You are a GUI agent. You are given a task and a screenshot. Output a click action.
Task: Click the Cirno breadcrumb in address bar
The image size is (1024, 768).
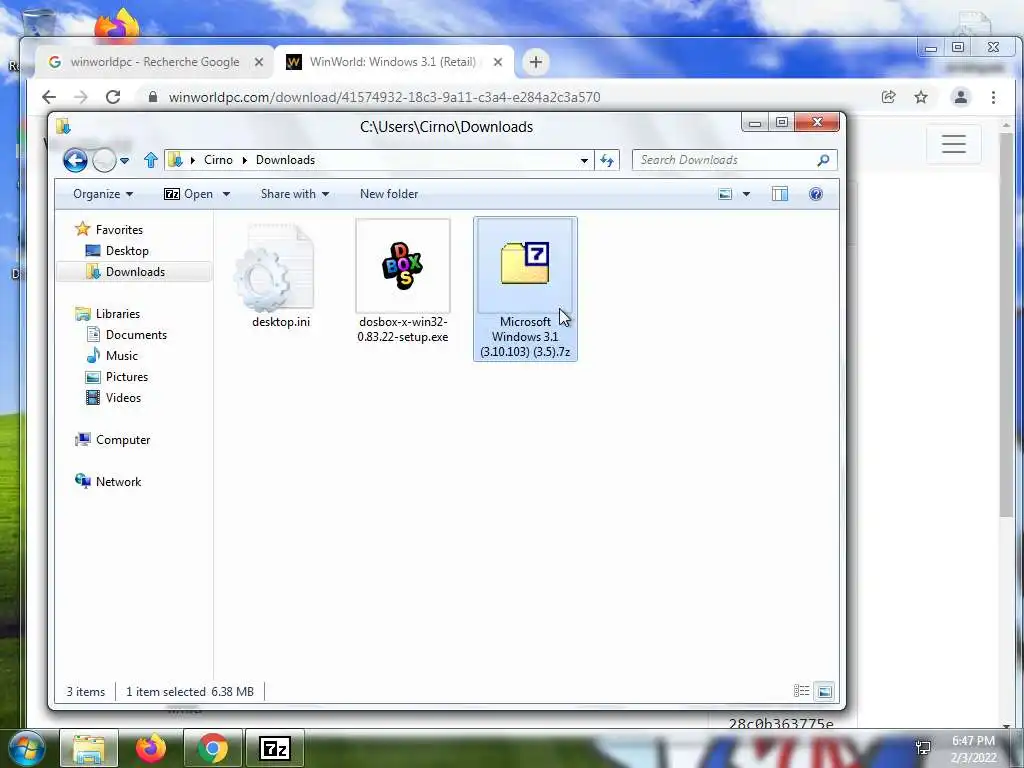coord(218,160)
